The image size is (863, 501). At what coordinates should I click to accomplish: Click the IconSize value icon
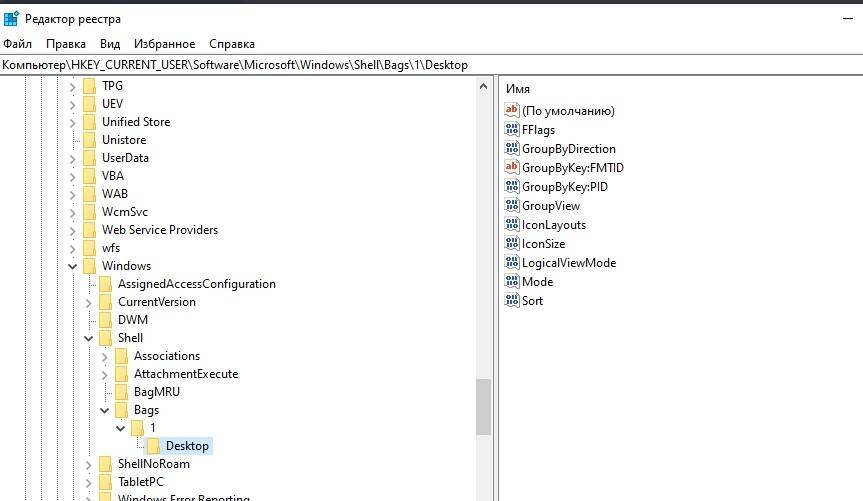point(512,244)
